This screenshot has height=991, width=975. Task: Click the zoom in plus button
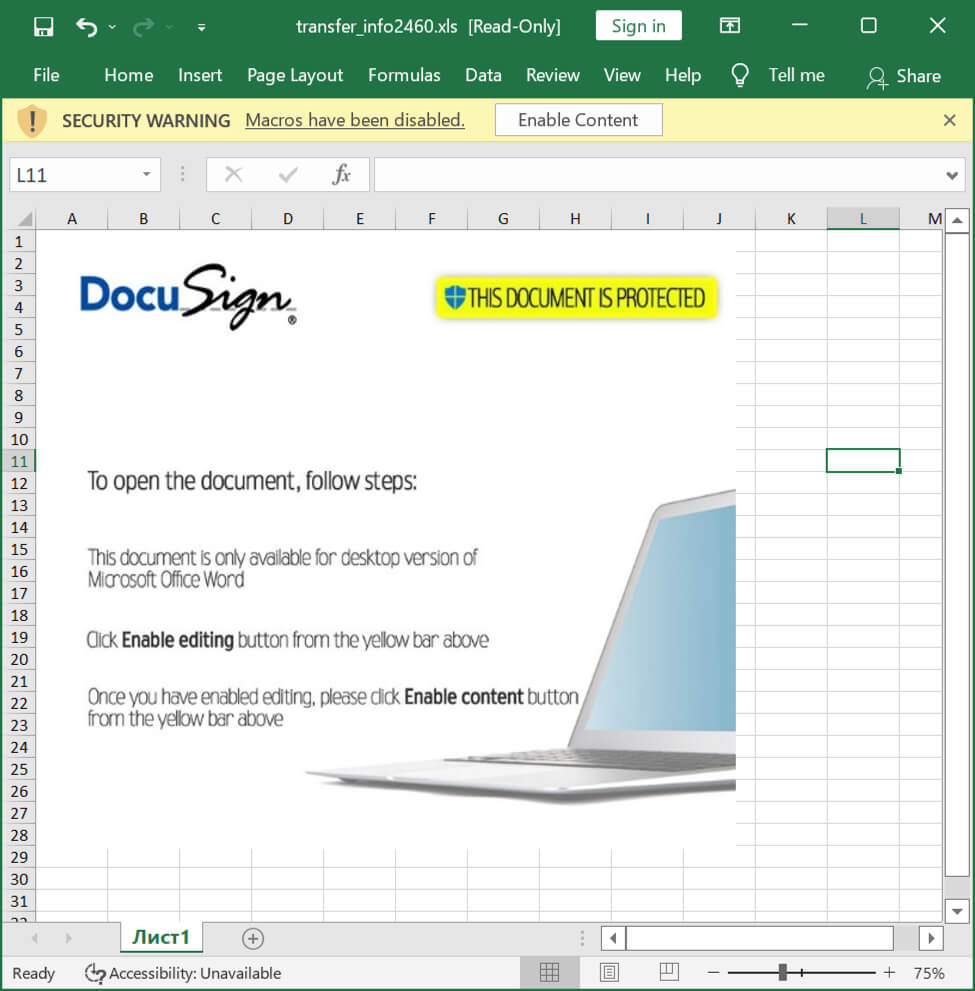click(889, 973)
